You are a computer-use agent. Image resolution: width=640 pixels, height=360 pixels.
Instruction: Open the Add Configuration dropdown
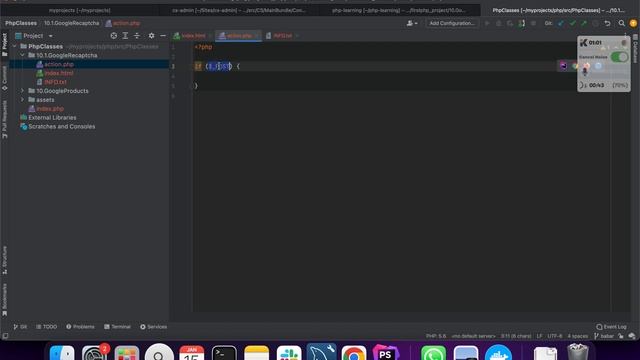pos(452,23)
